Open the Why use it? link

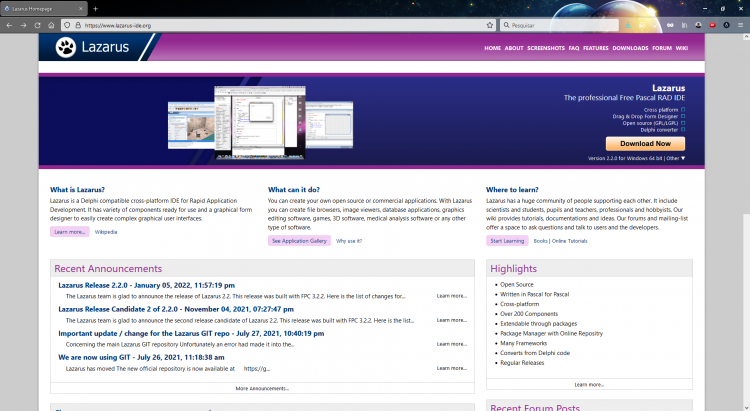point(349,241)
